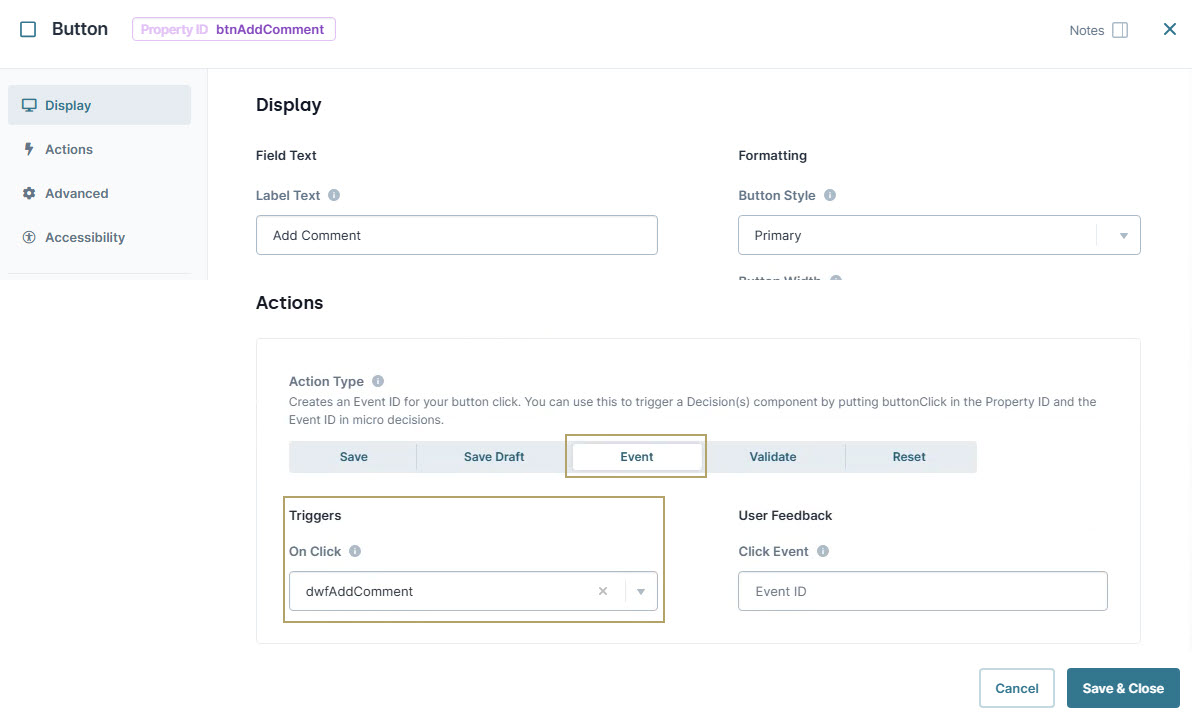The width and height of the screenshot is (1192, 716).
Task: Select the Save Draft action type
Action: point(492,456)
